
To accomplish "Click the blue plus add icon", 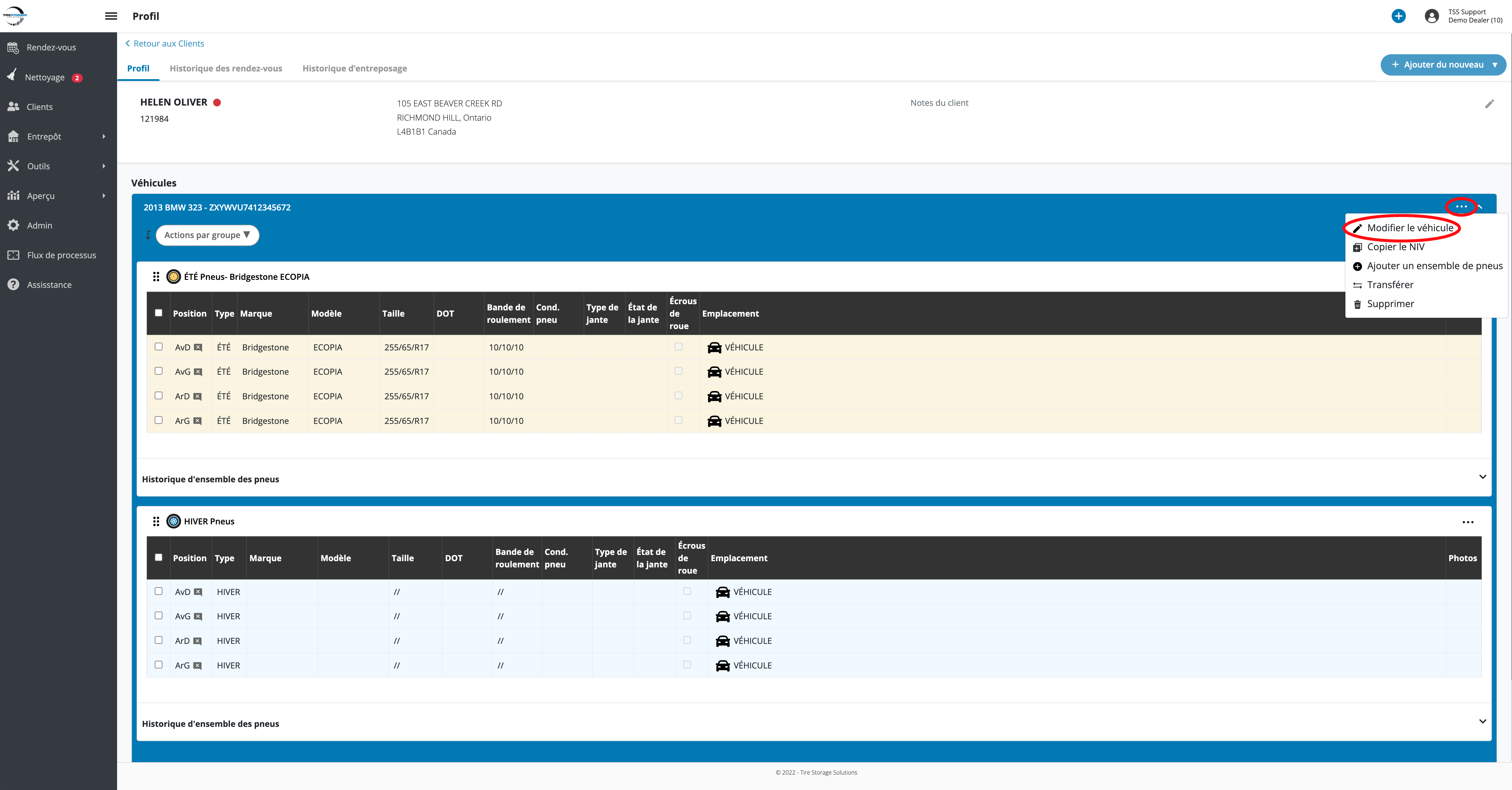I will pos(1398,16).
